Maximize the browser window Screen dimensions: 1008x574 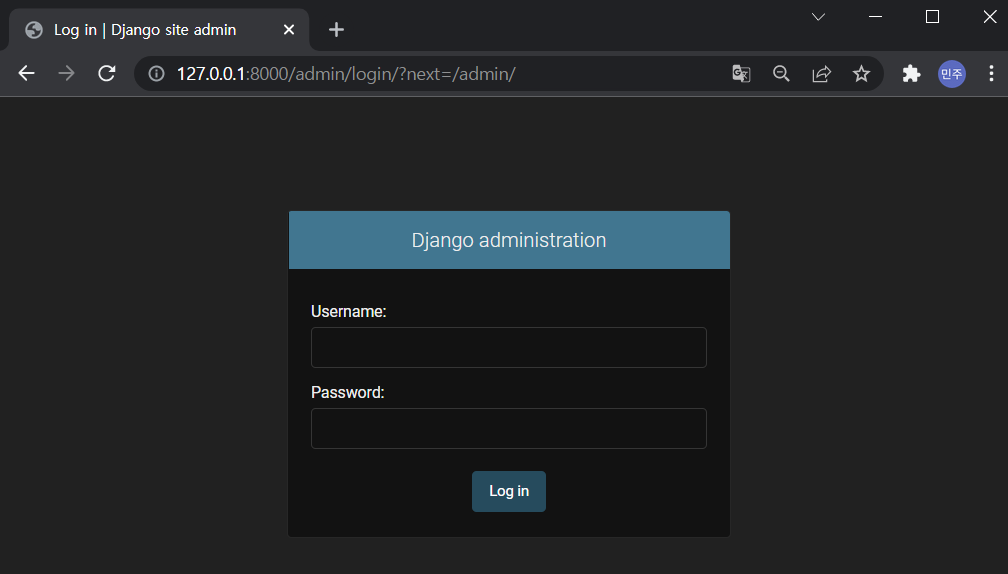932,17
